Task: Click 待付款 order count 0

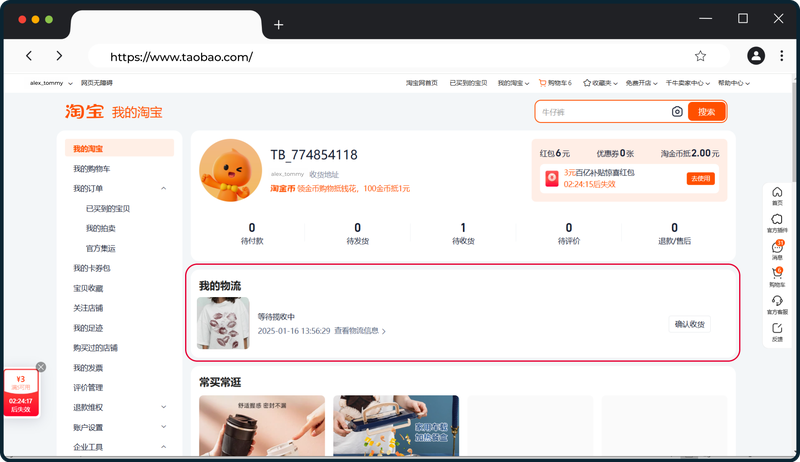Action: [x=252, y=233]
